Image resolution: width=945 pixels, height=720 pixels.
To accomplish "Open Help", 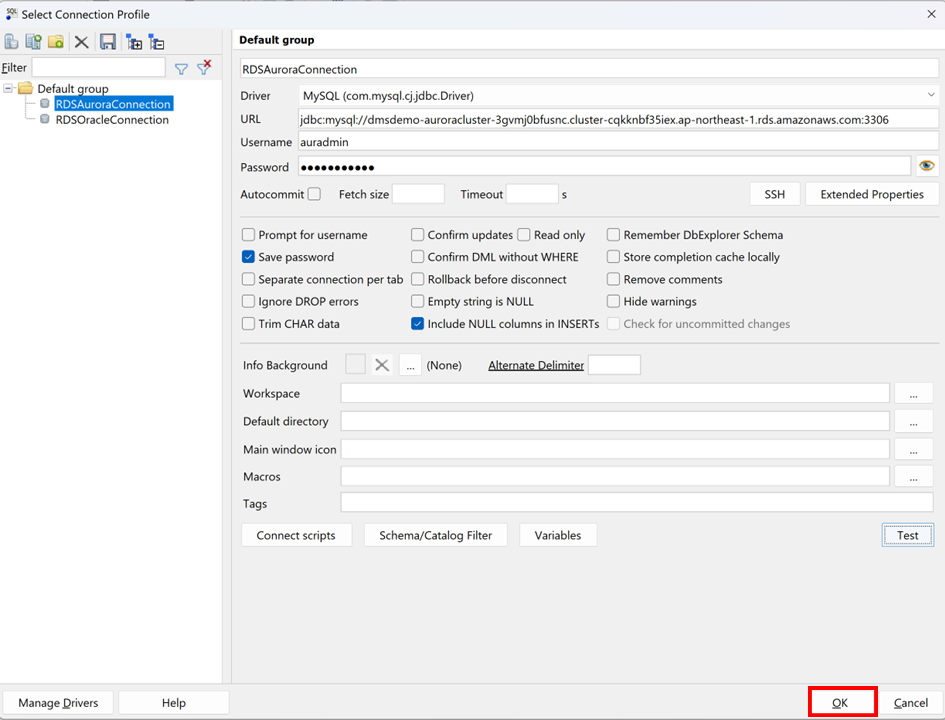I will [x=174, y=703].
